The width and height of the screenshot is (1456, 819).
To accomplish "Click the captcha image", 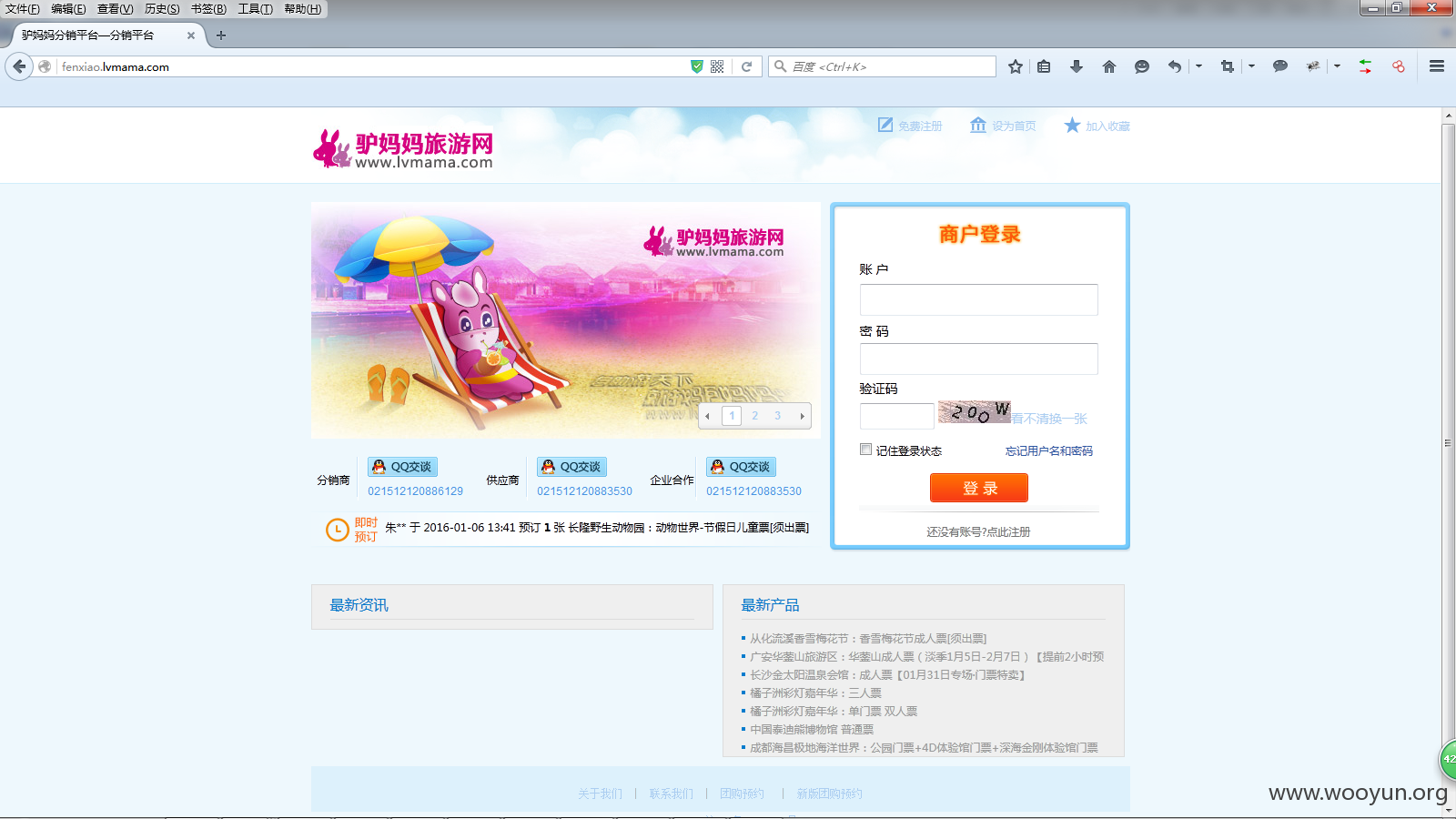I will pos(975,411).
